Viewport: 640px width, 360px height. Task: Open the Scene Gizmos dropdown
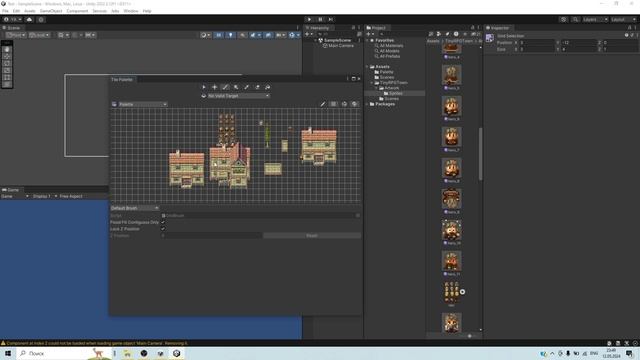click(x=294, y=35)
